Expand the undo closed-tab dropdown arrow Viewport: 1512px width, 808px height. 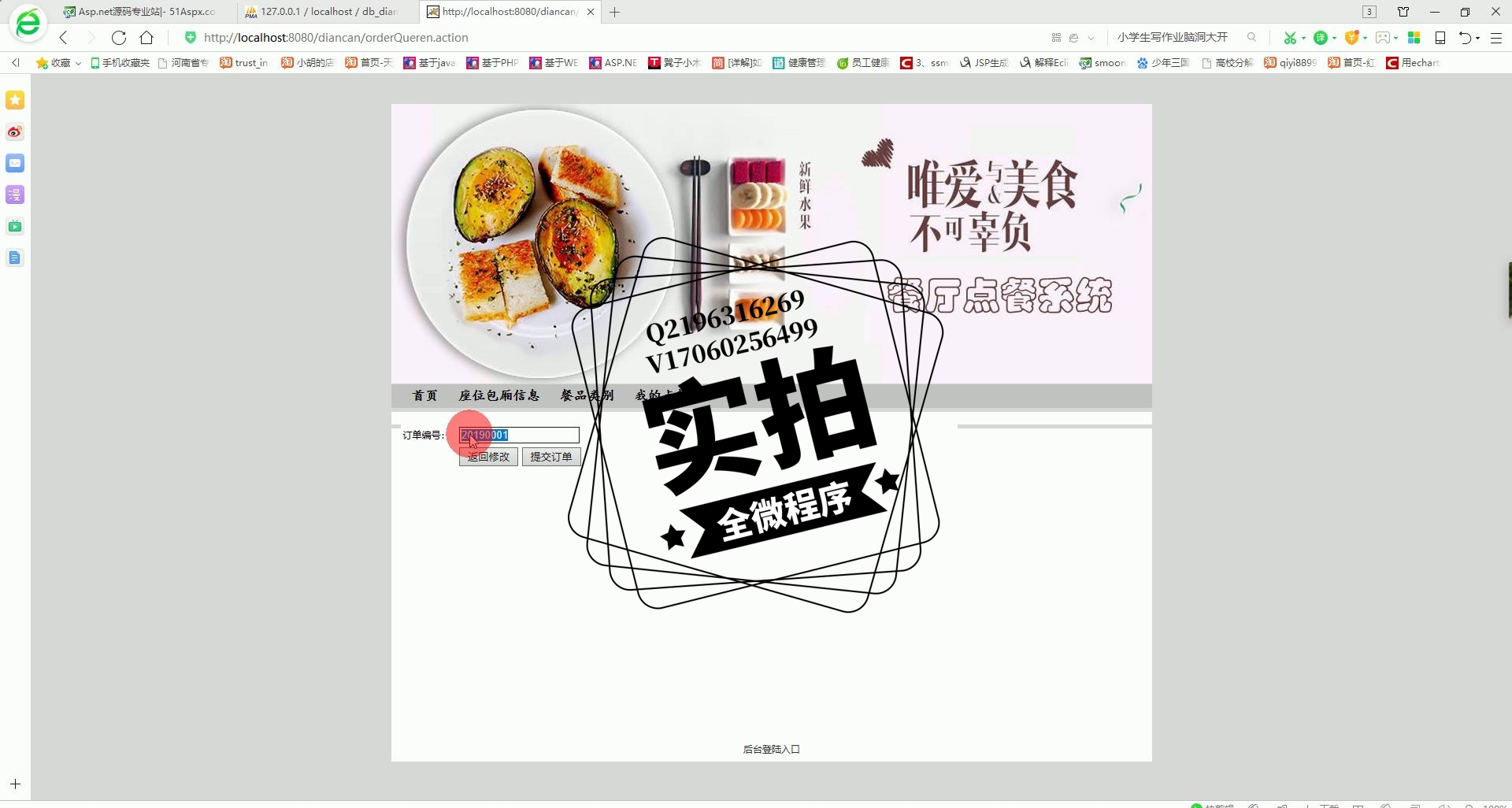click(x=1477, y=38)
